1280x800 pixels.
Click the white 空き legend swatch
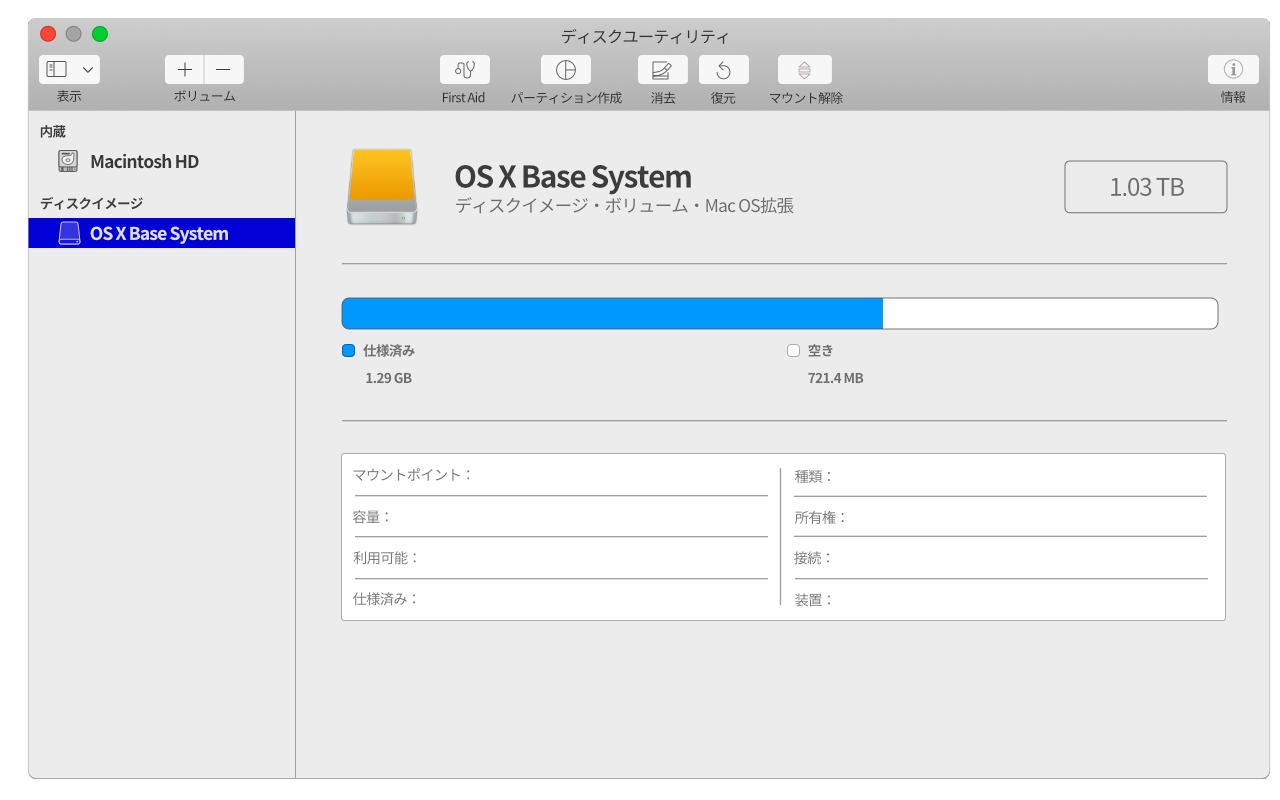tap(794, 351)
